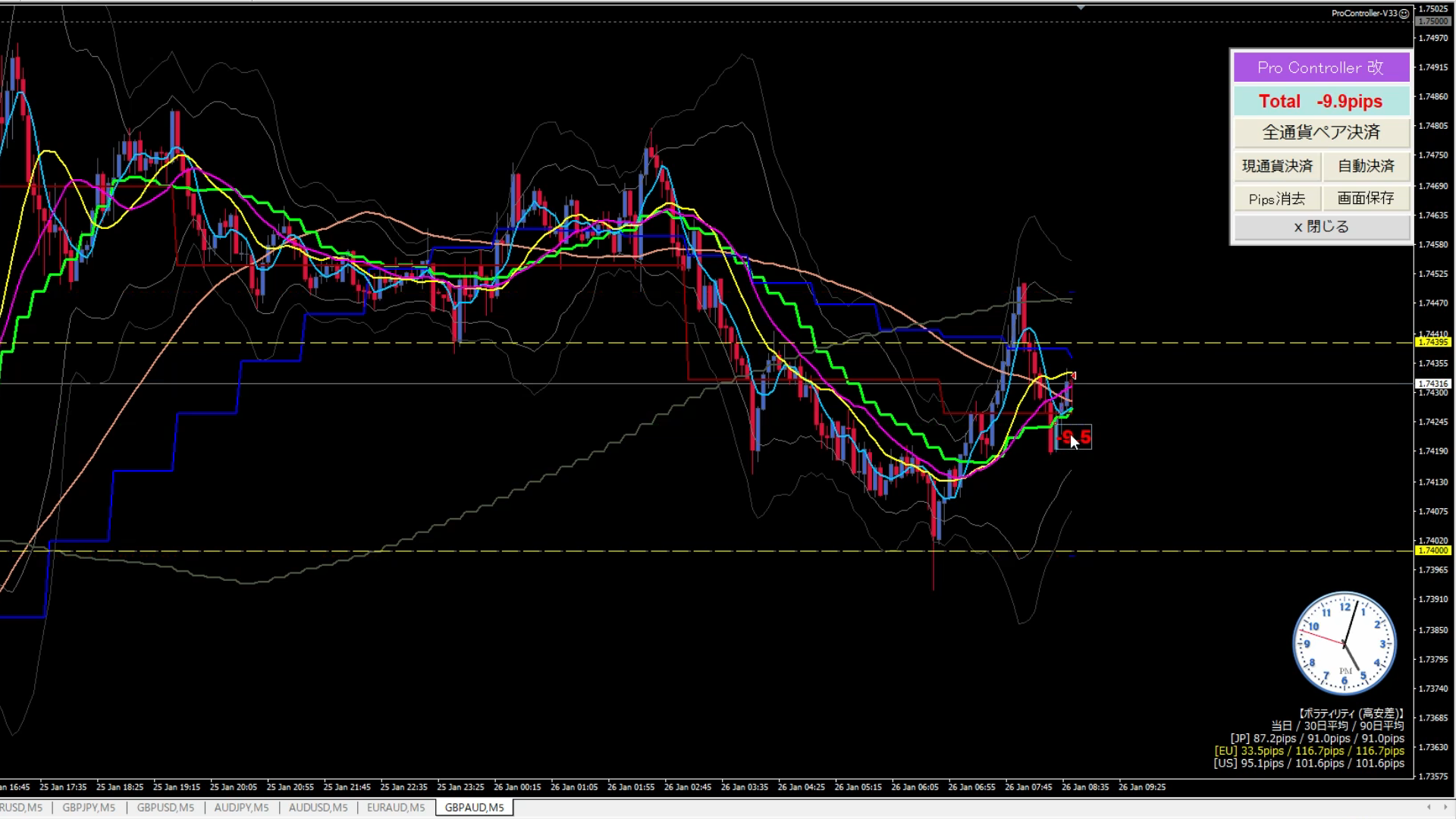This screenshot has width=1456, height=819.
Task: Click the [US] 95.1pips volatility line
Action: coord(1309,764)
